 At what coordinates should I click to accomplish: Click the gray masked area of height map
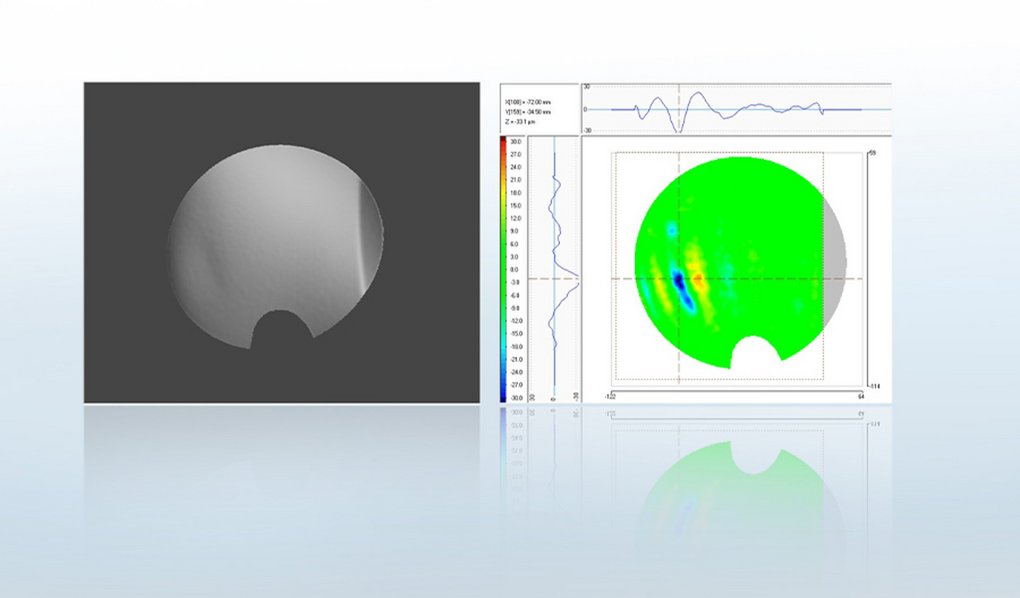click(835, 264)
